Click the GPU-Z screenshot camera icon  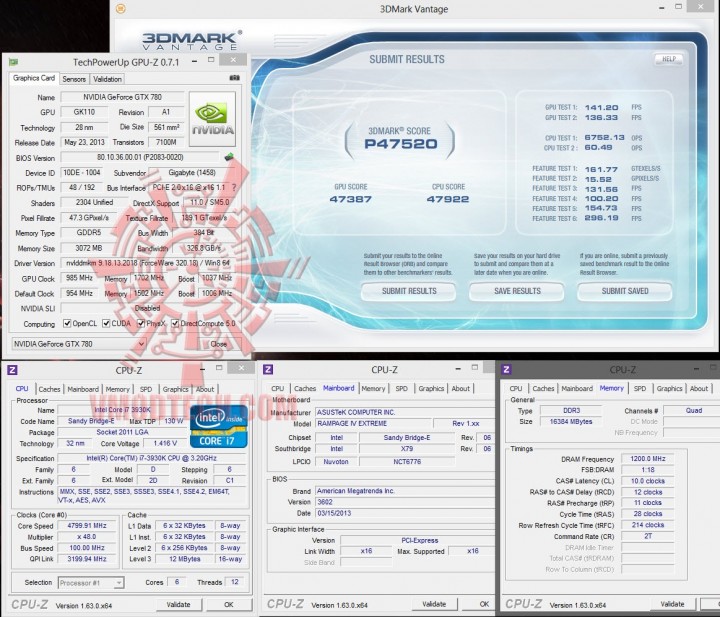[234, 78]
